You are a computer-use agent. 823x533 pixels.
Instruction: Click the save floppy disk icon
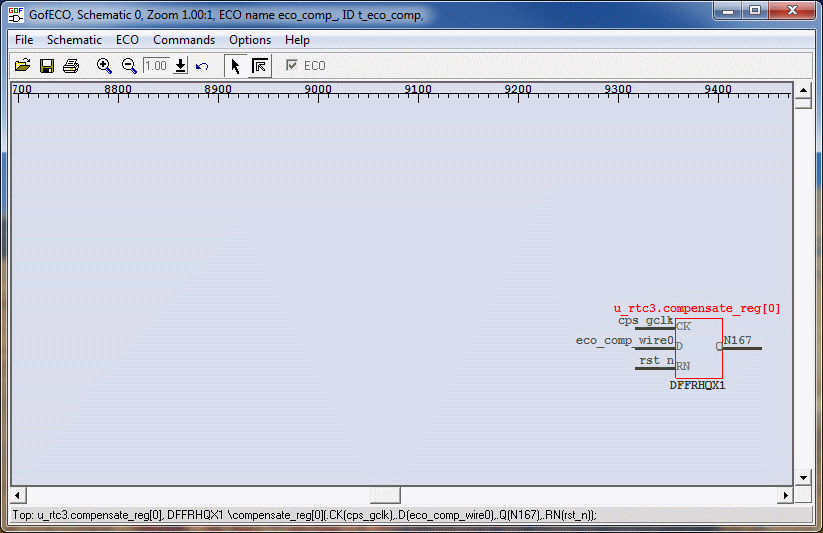pyautogui.click(x=46, y=66)
